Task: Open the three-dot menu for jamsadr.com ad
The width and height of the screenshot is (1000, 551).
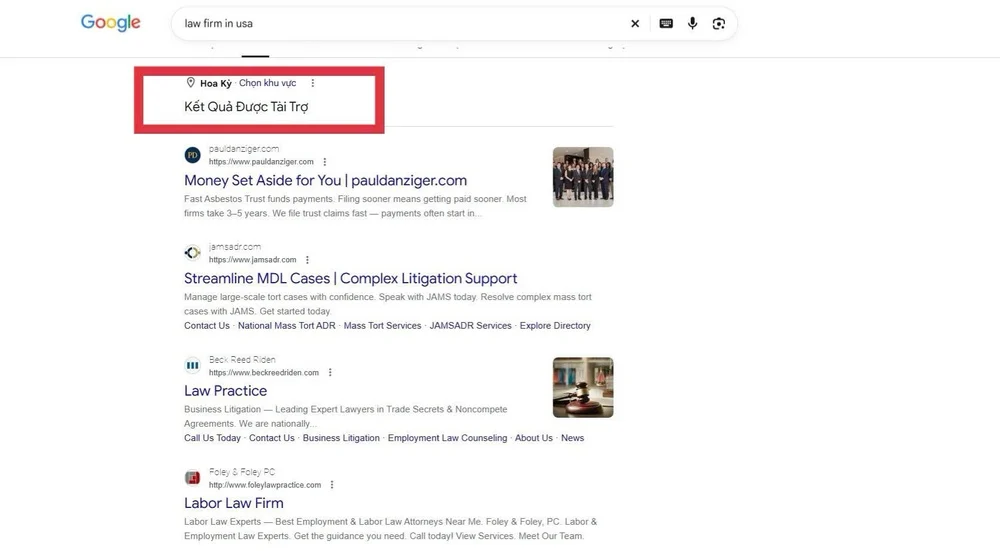Action: click(x=307, y=260)
